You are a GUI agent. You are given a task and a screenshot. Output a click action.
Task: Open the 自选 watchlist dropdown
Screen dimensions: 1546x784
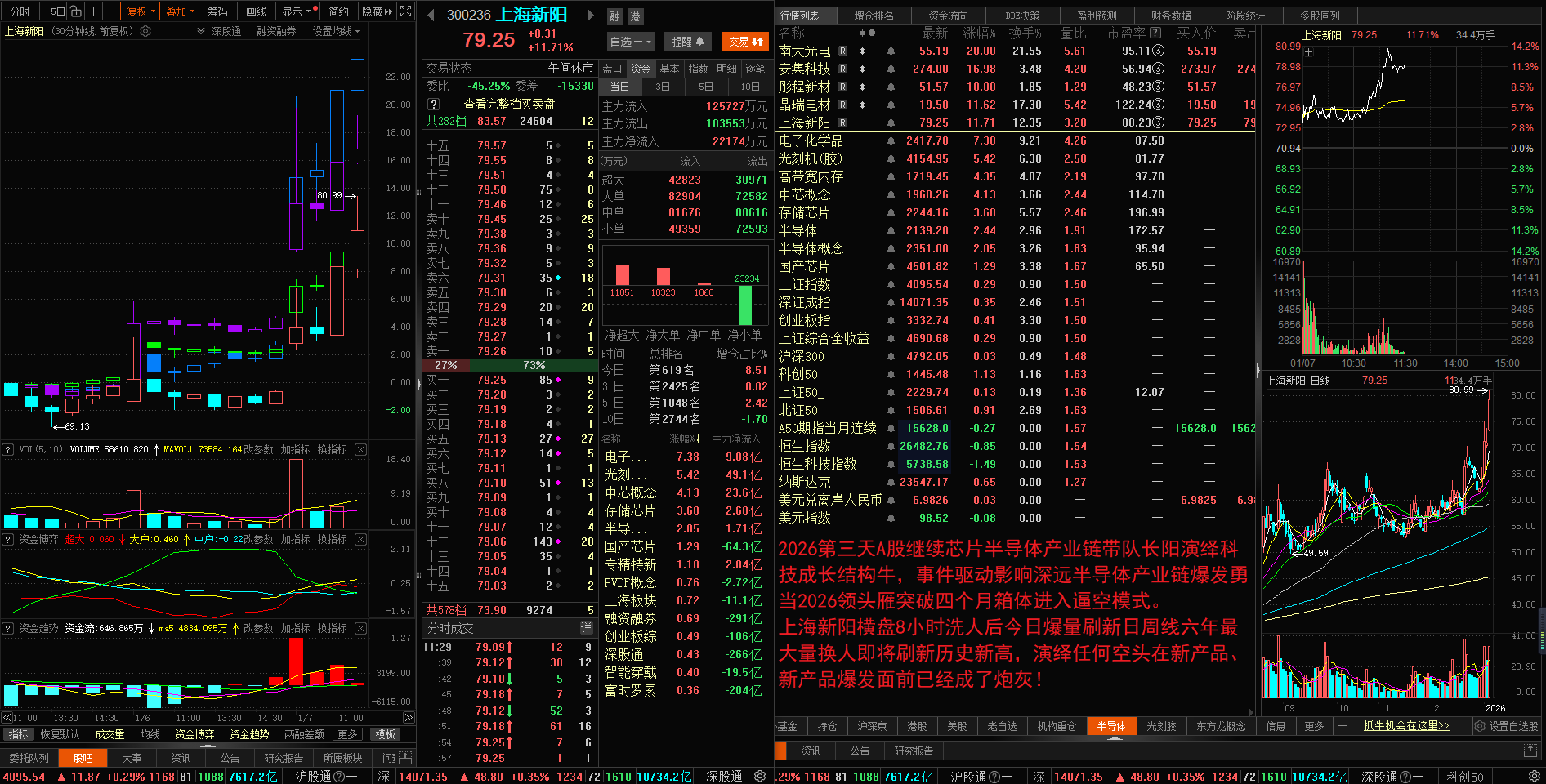[x=631, y=42]
